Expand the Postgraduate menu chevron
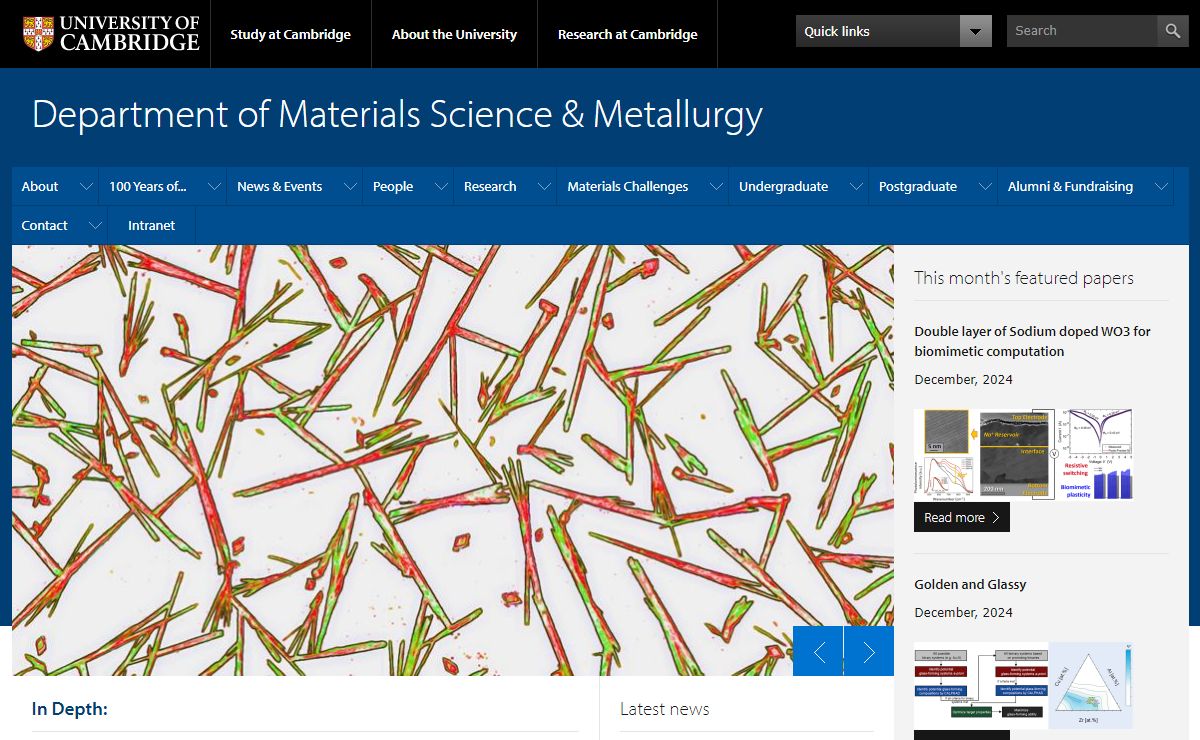The height and width of the screenshot is (740, 1200). coord(985,186)
